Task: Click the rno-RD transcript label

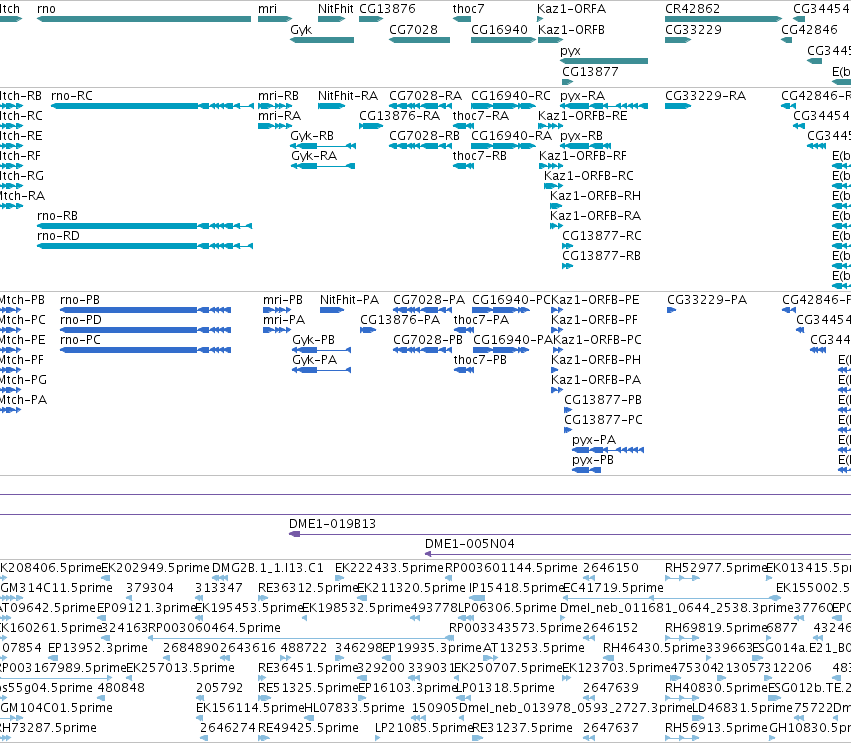Action: (x=58, y=236)
